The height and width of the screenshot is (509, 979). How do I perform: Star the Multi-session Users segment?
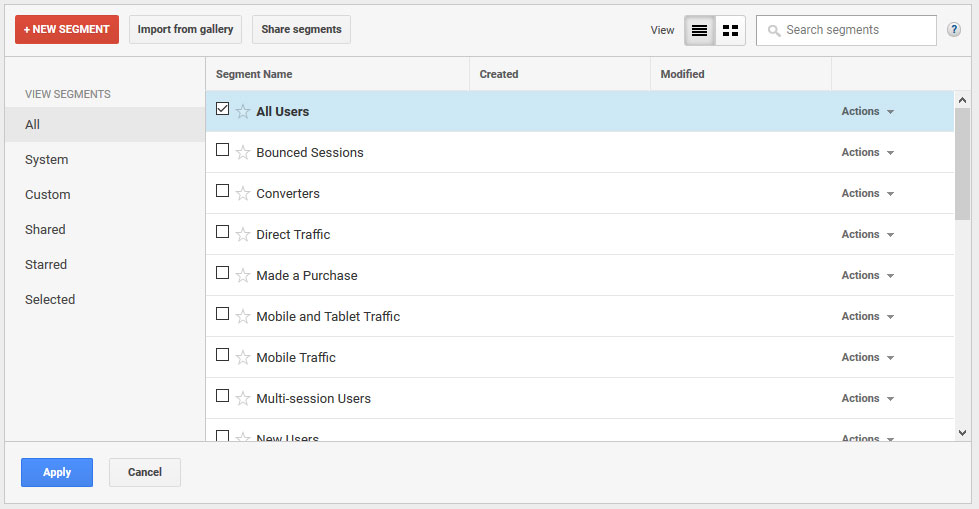[x=243, y=398]
